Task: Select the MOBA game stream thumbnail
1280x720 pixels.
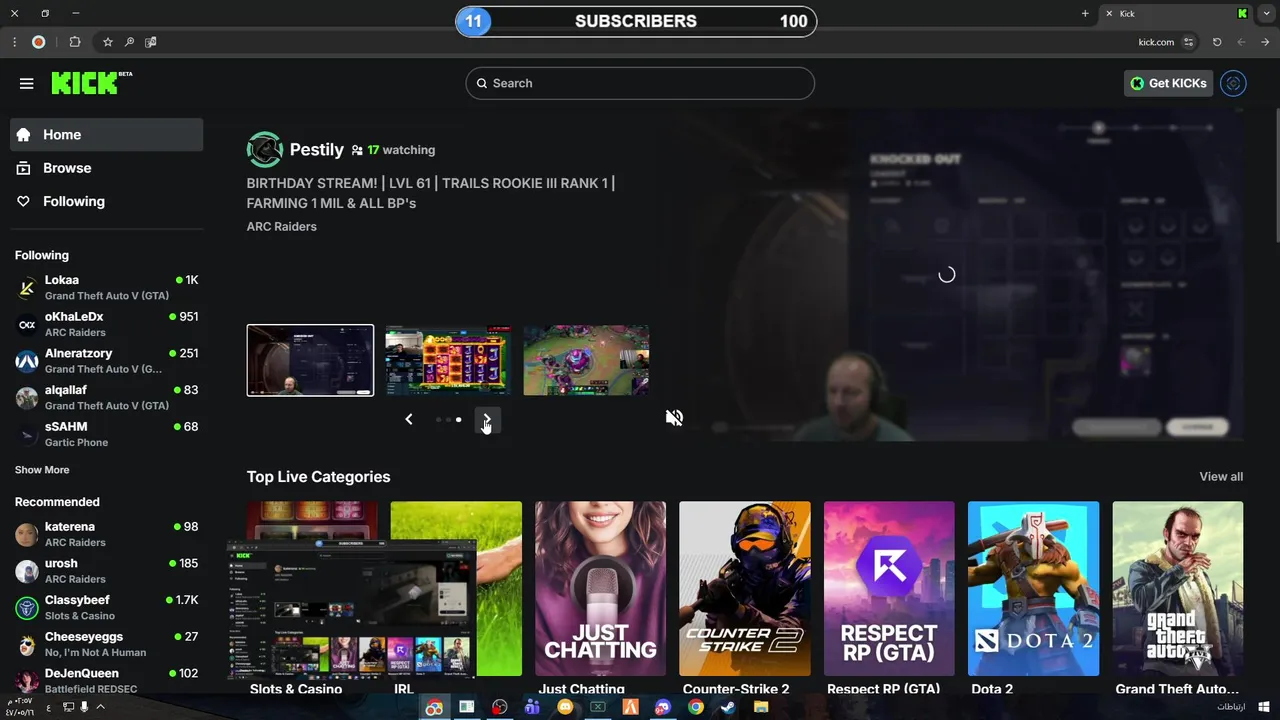Action: [586, 360]
